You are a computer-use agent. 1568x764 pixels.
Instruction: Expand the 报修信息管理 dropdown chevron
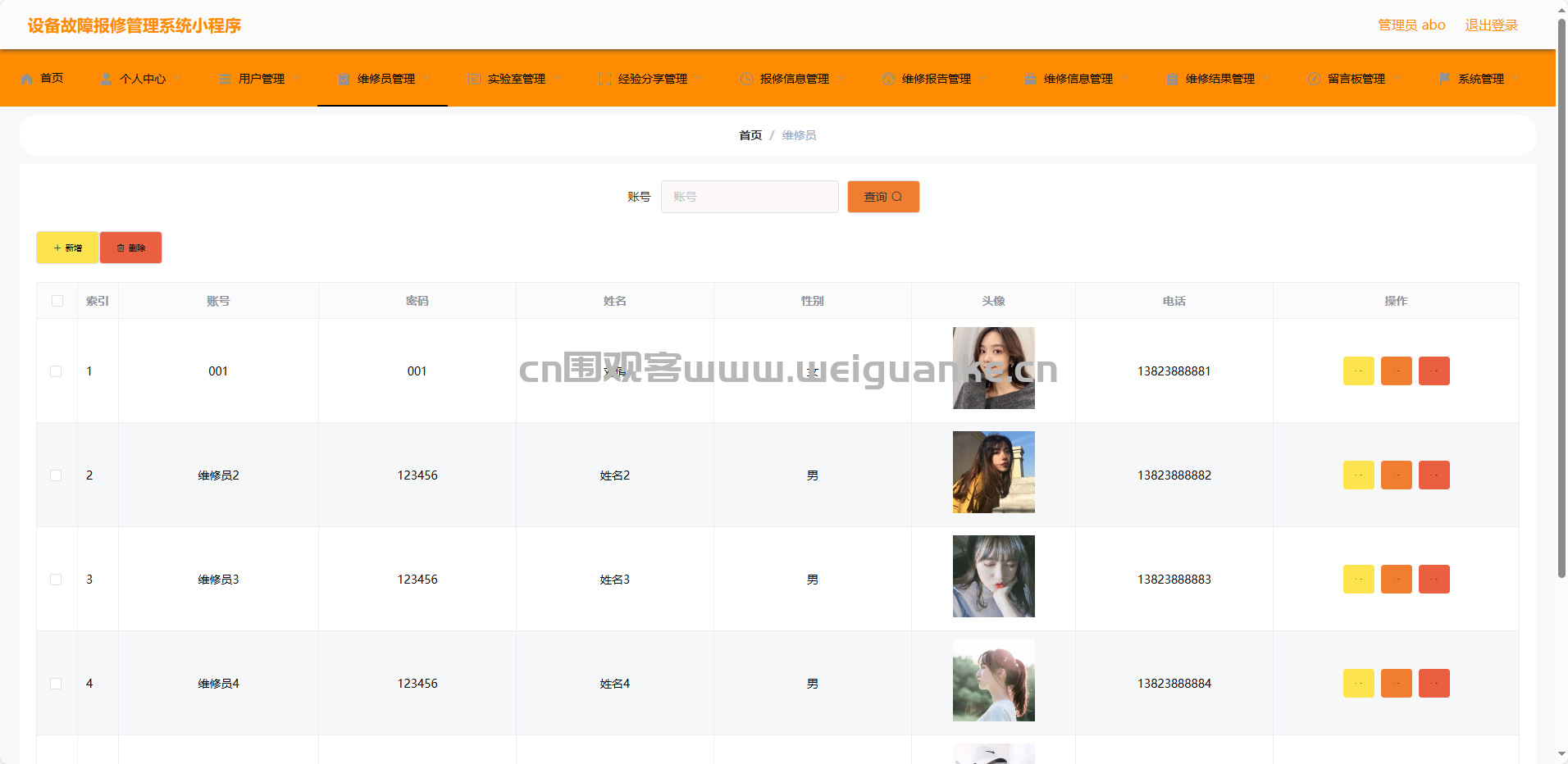click(841, 79)
